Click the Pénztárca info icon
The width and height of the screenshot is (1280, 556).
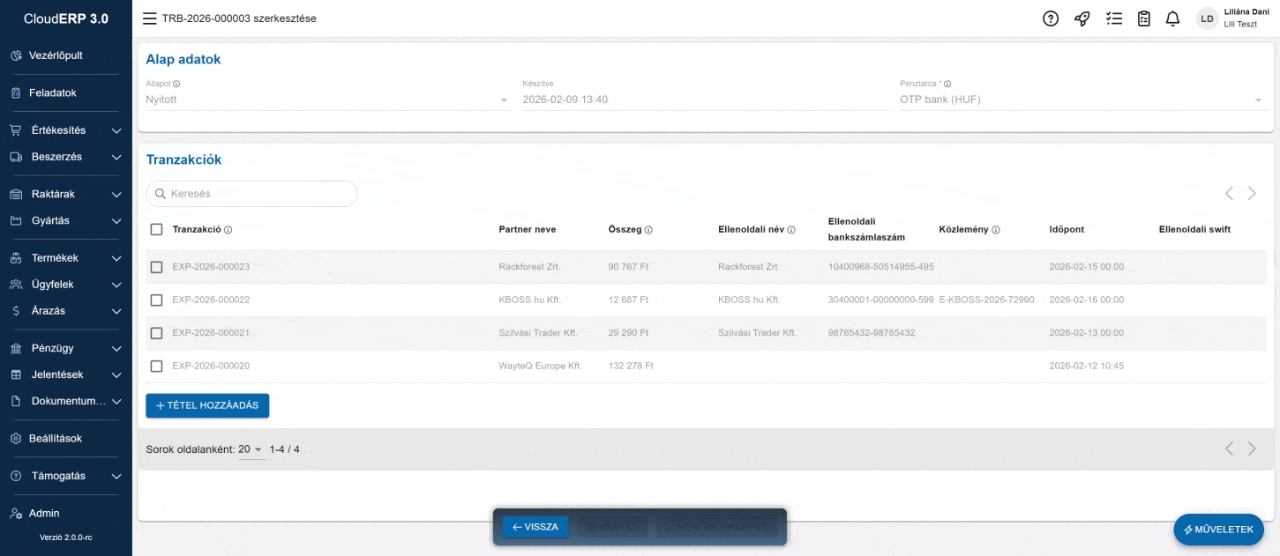[947, 84]
